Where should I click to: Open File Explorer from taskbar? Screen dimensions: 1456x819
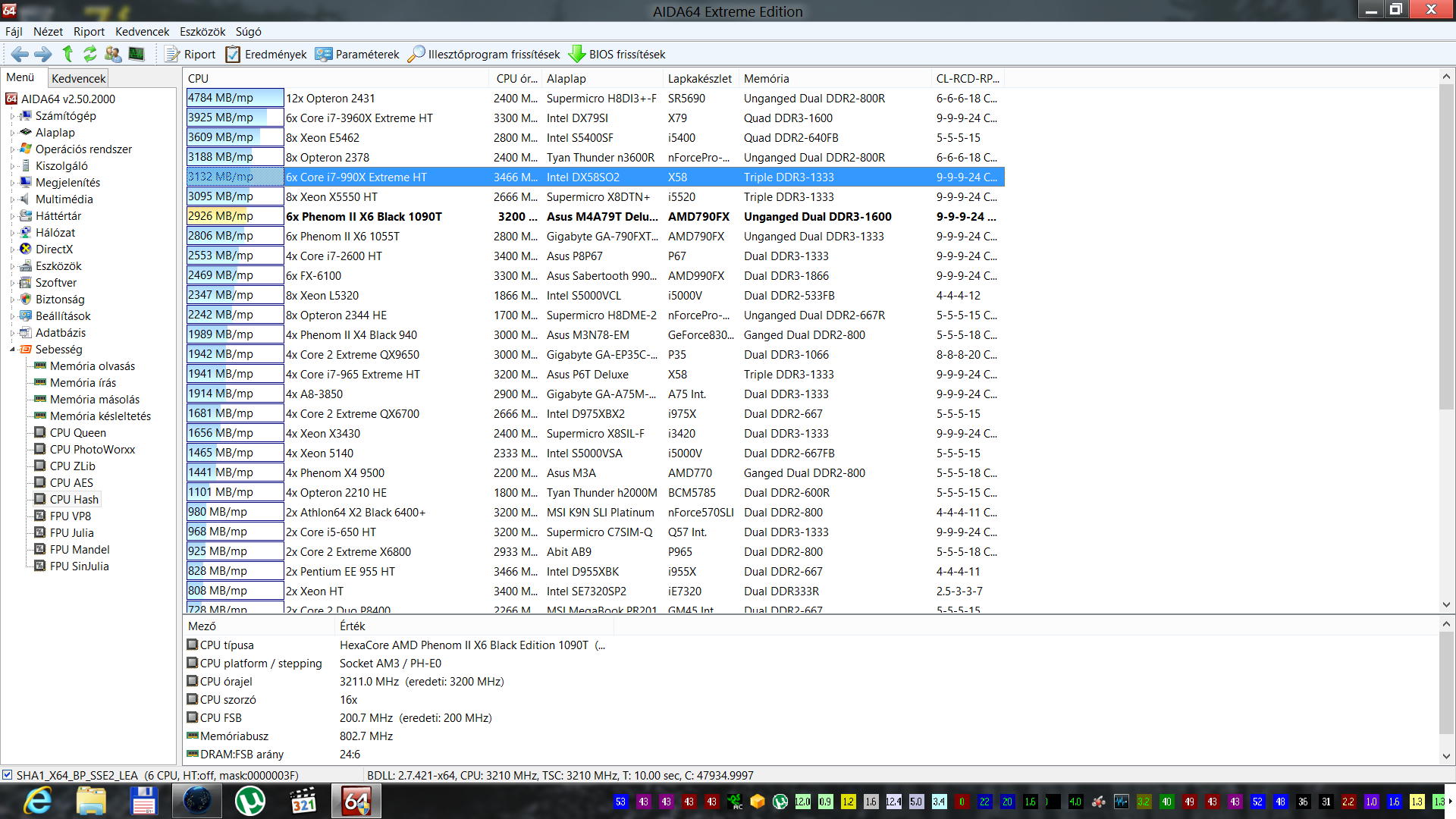[91, 802]
